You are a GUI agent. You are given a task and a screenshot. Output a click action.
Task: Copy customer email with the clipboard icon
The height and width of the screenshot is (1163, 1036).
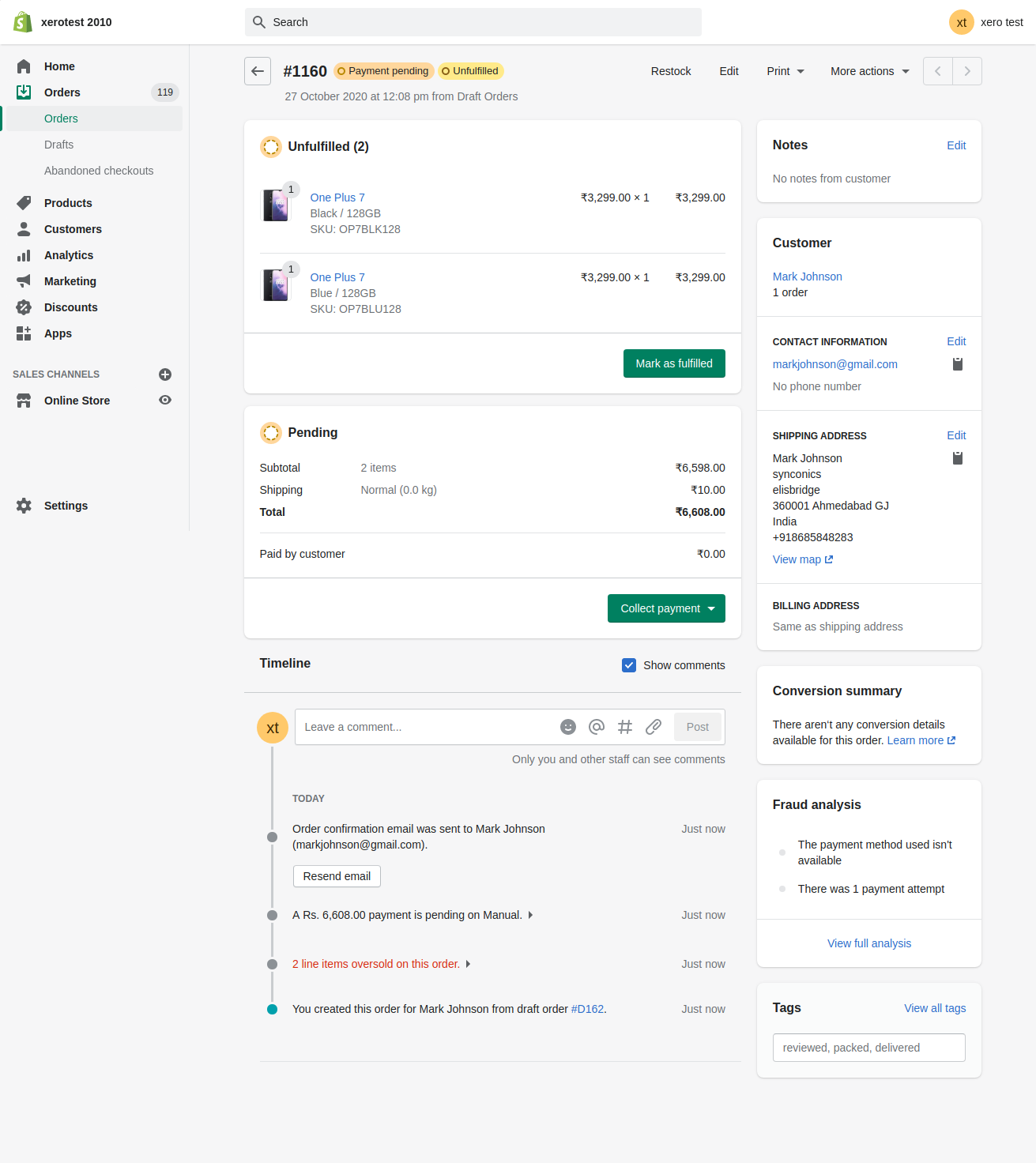[x=957, y=364]
